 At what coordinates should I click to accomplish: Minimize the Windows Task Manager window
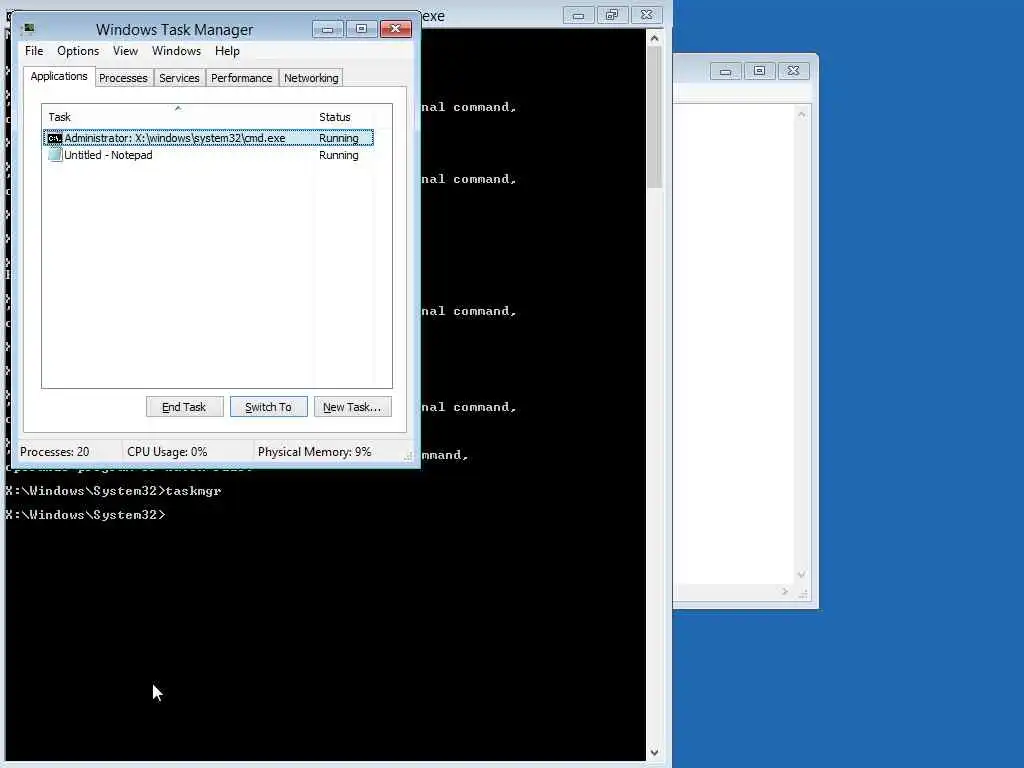(x=328, y=29)
